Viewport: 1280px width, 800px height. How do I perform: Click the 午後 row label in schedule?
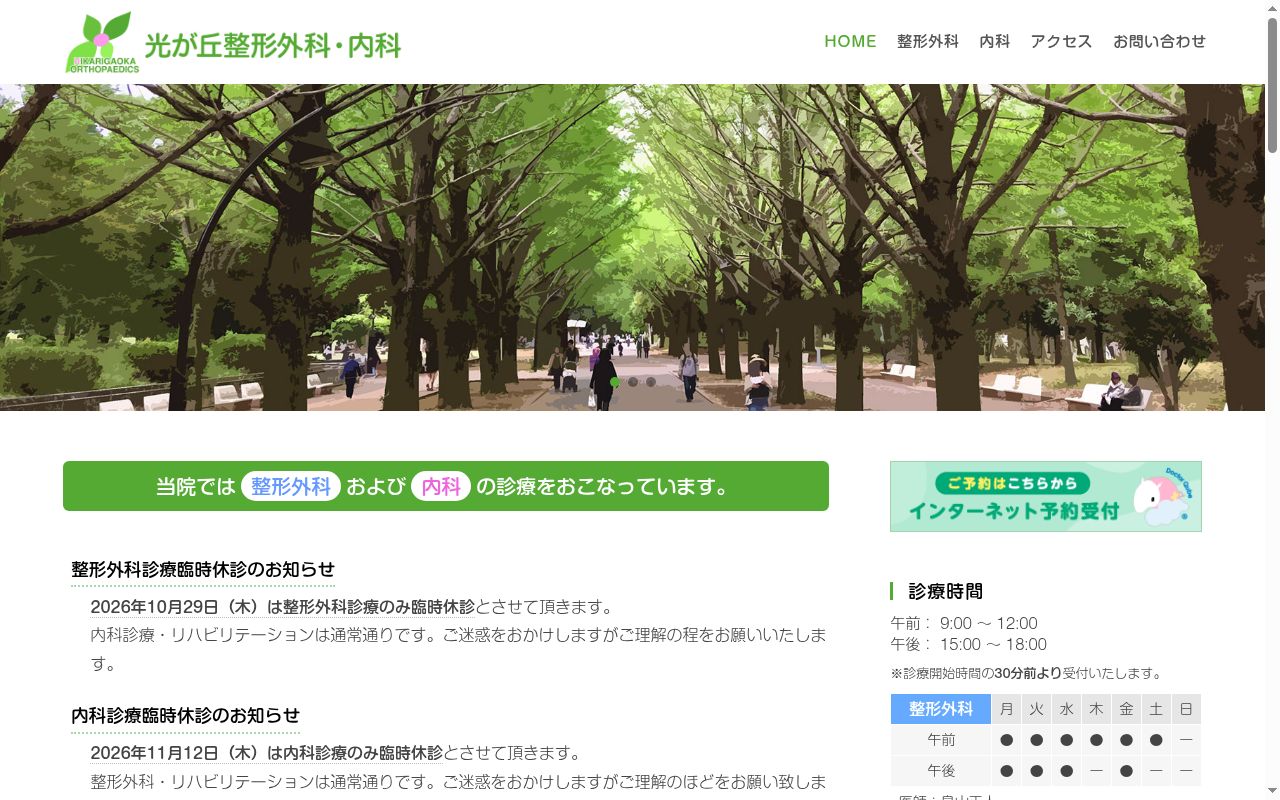coord(941,771)
